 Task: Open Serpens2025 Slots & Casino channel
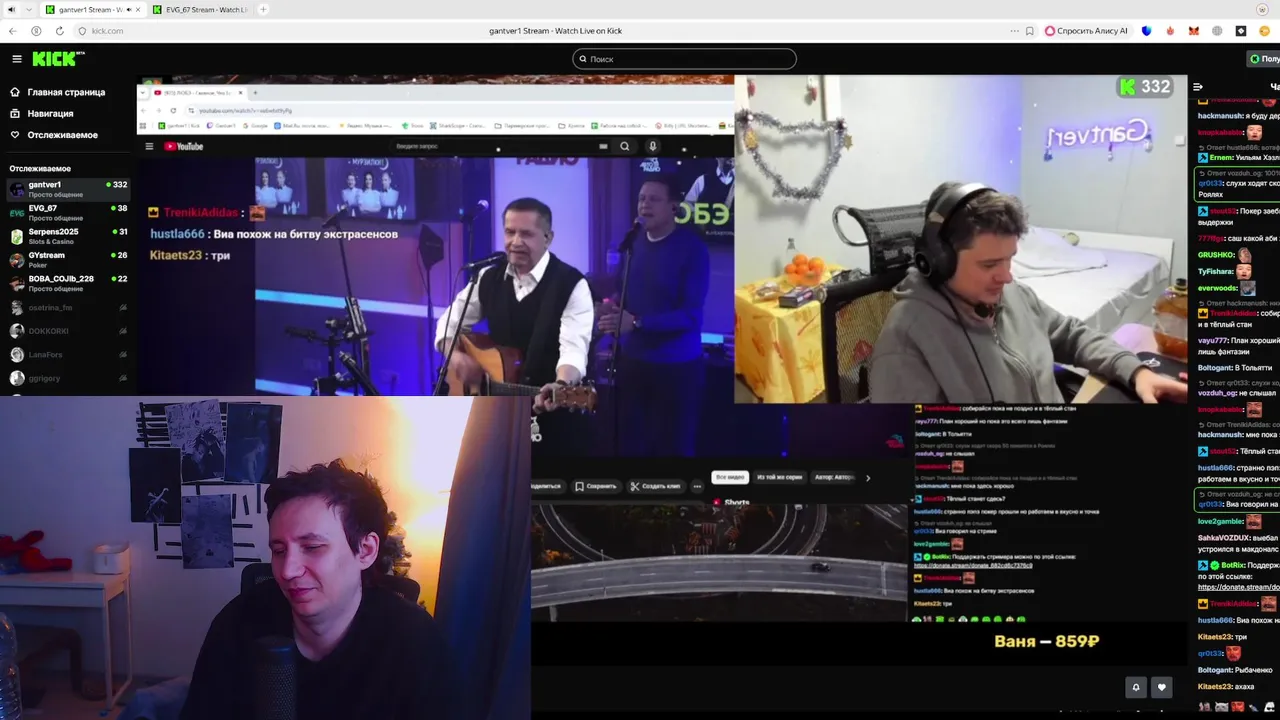68,236
